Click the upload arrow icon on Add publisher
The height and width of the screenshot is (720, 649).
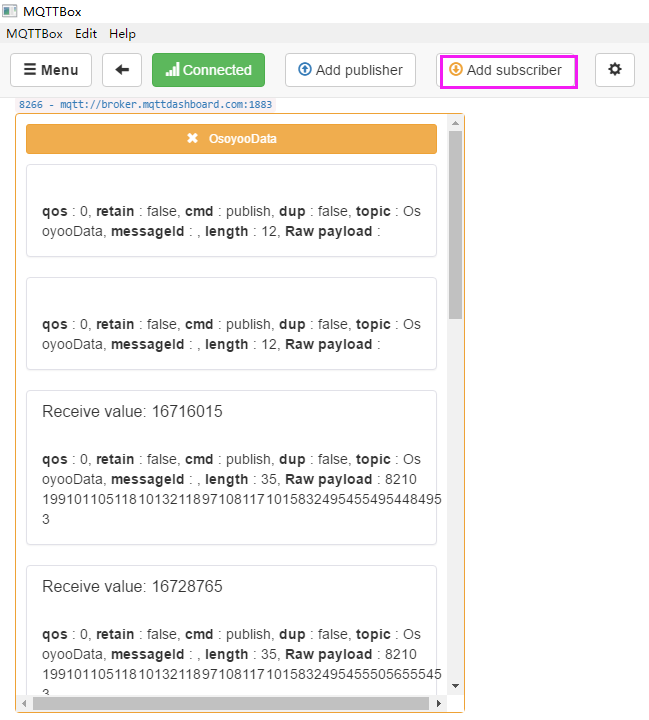[x=305, y=69]
